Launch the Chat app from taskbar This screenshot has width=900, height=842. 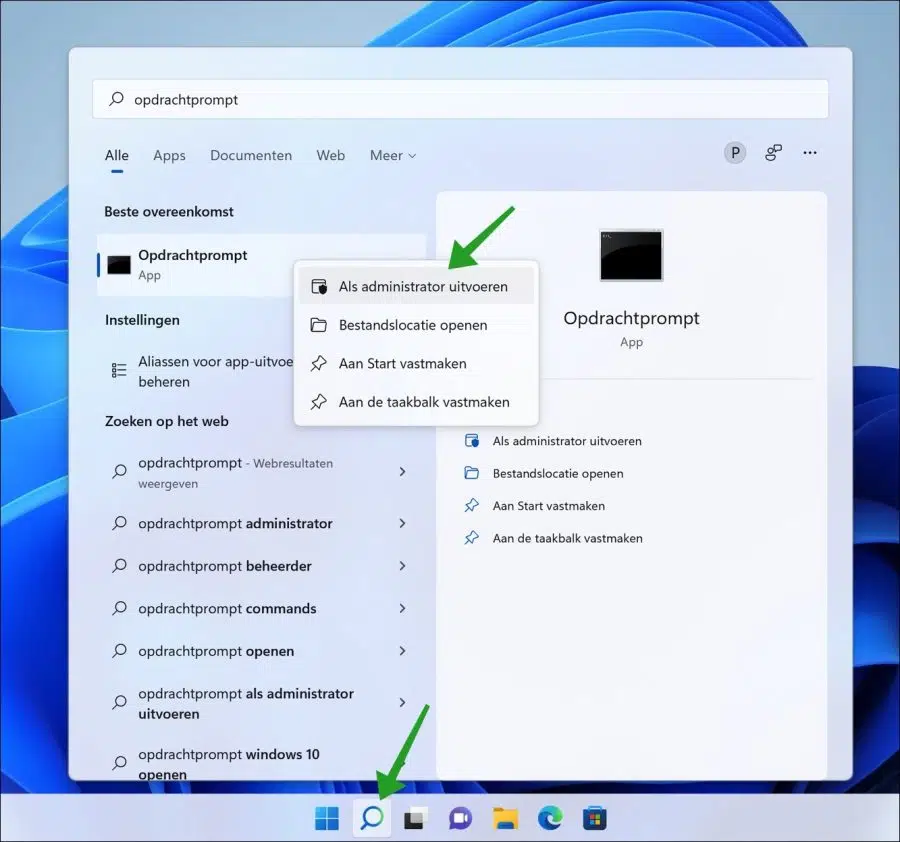click(x=460, y=818)
